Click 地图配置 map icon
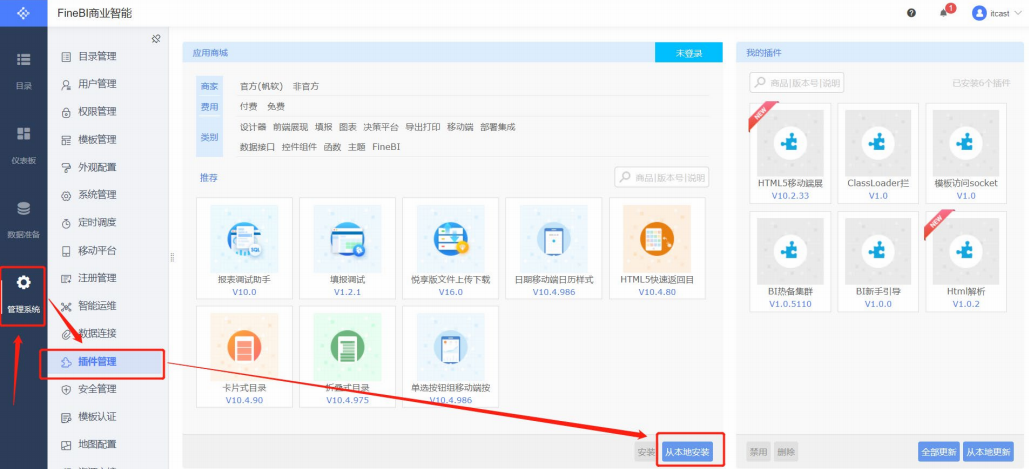Viewport: 1029px width, 469px height. 66,445
